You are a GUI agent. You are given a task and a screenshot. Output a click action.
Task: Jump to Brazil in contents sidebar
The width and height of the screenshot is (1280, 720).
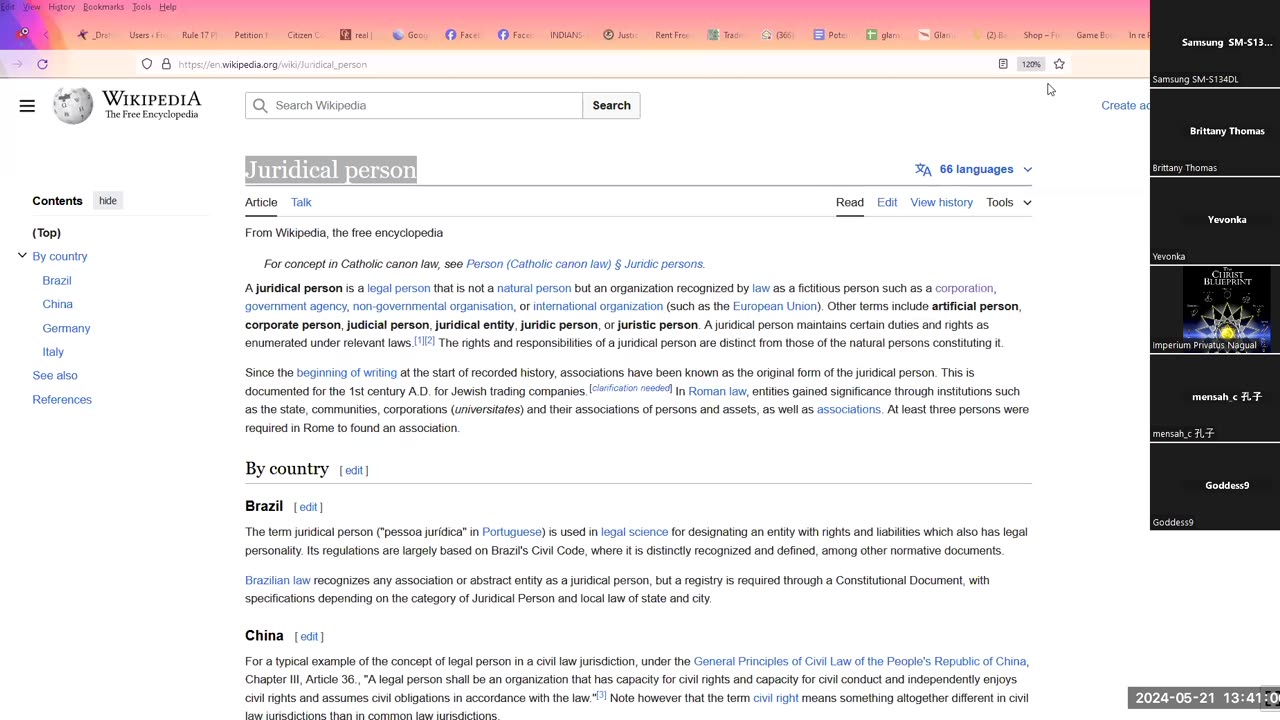[57, 280]
